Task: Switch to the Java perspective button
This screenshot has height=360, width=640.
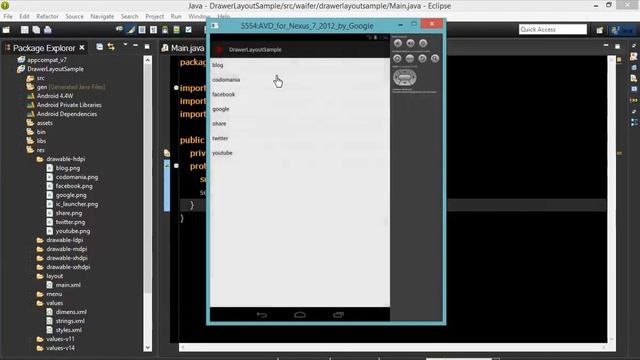Action: coord(623,30)
